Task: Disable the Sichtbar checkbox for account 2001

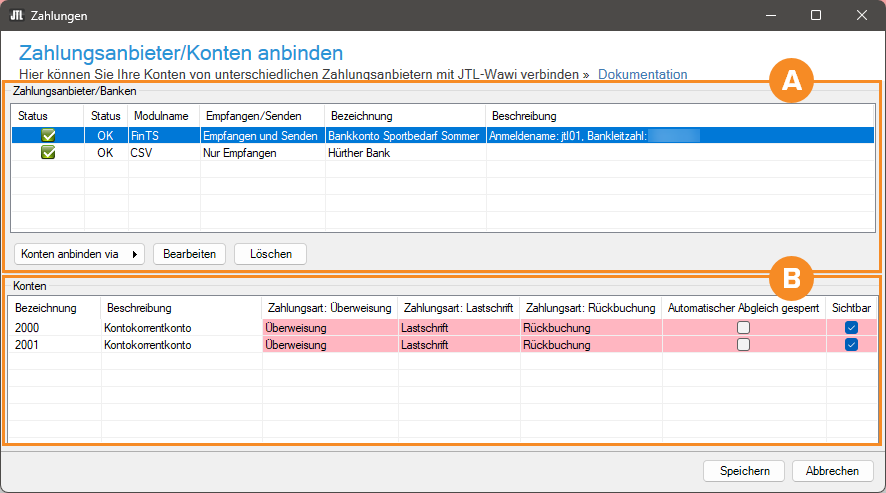Action: pos(851,345)
